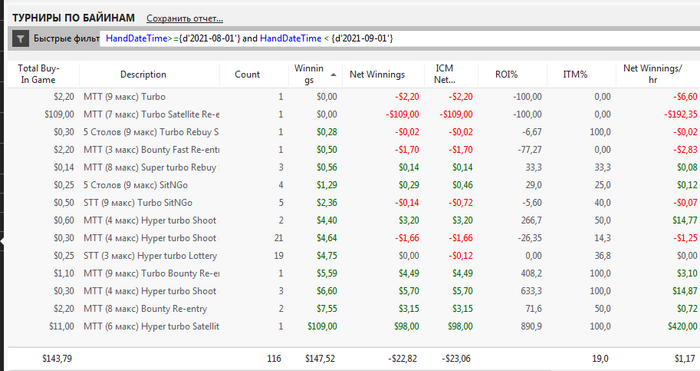Viewport: 700px width, 371px height.
Task: Select row 'MTT (8 макс) Super turbo Rebuy'
Action: tap(354, 167)
